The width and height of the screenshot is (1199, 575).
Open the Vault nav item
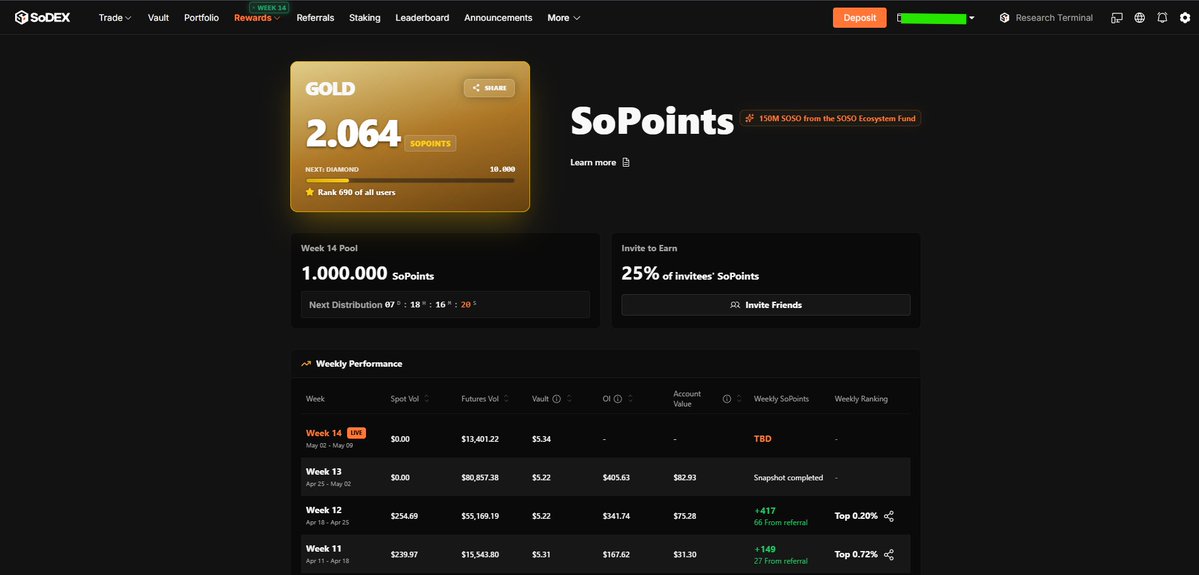[158, 18]
